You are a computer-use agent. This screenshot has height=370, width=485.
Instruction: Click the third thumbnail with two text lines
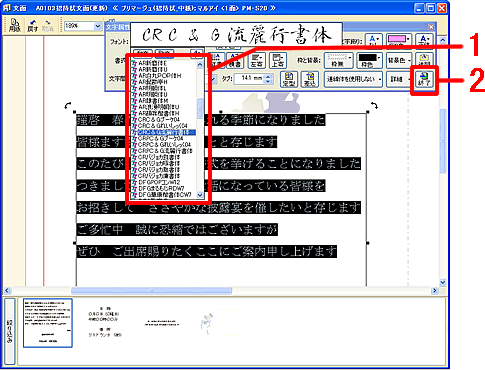click(162, 323)
